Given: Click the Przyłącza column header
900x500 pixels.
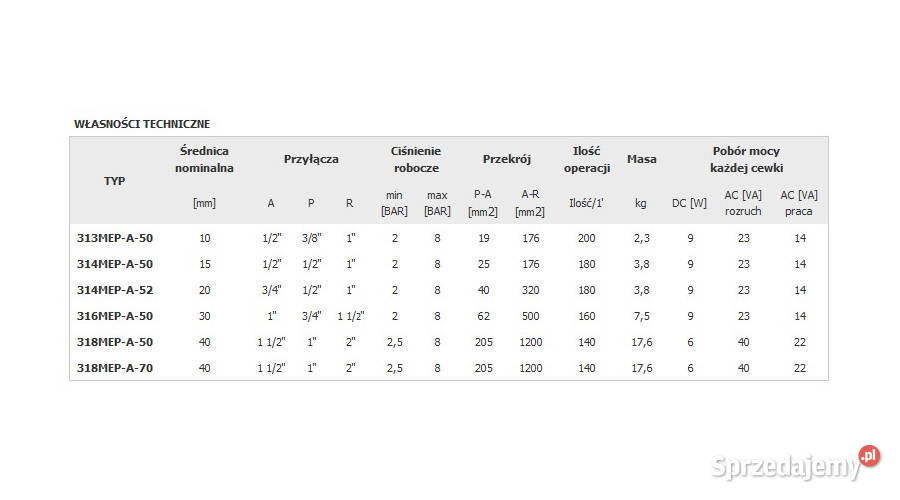Looking at the screenshot, I should click(311, 159).
